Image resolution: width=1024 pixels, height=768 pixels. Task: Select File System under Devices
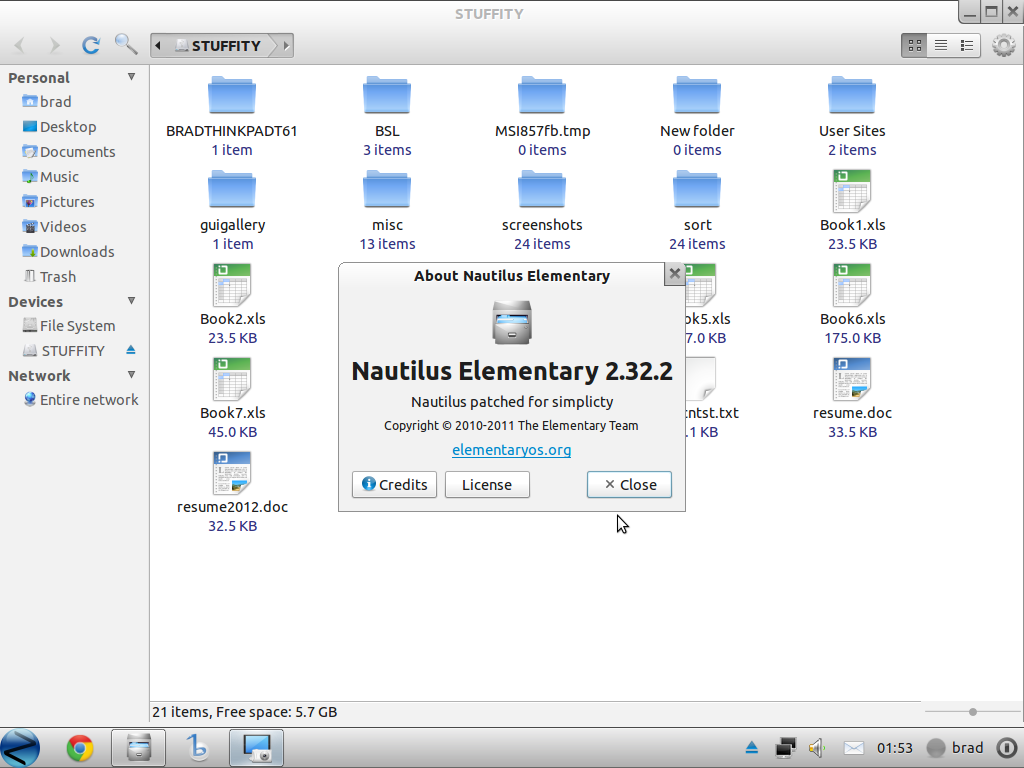pos(69,326)
